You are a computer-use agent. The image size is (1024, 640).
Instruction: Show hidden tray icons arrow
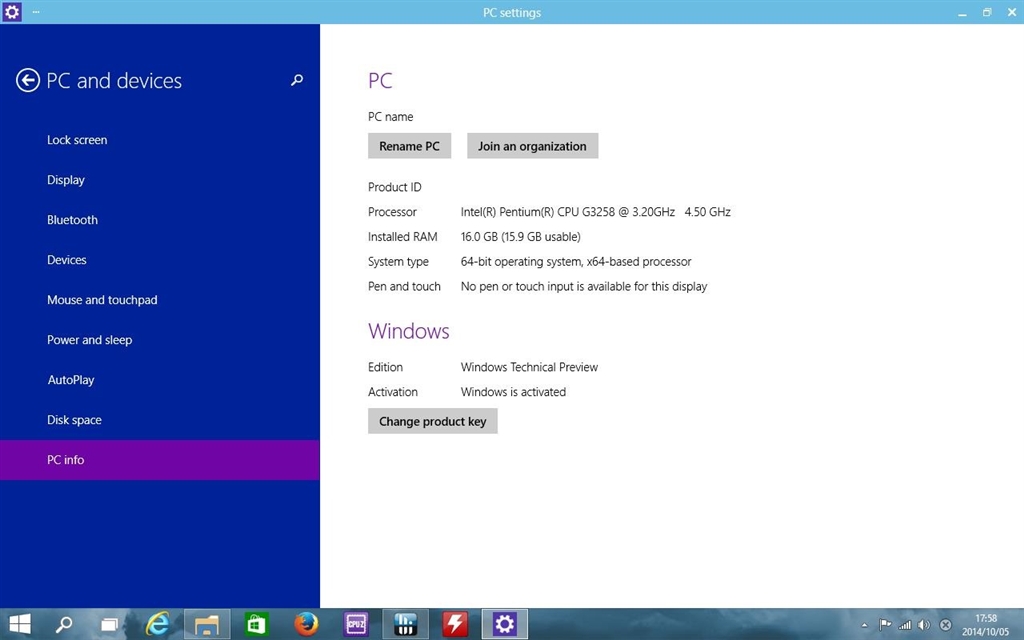coord(865,625)
